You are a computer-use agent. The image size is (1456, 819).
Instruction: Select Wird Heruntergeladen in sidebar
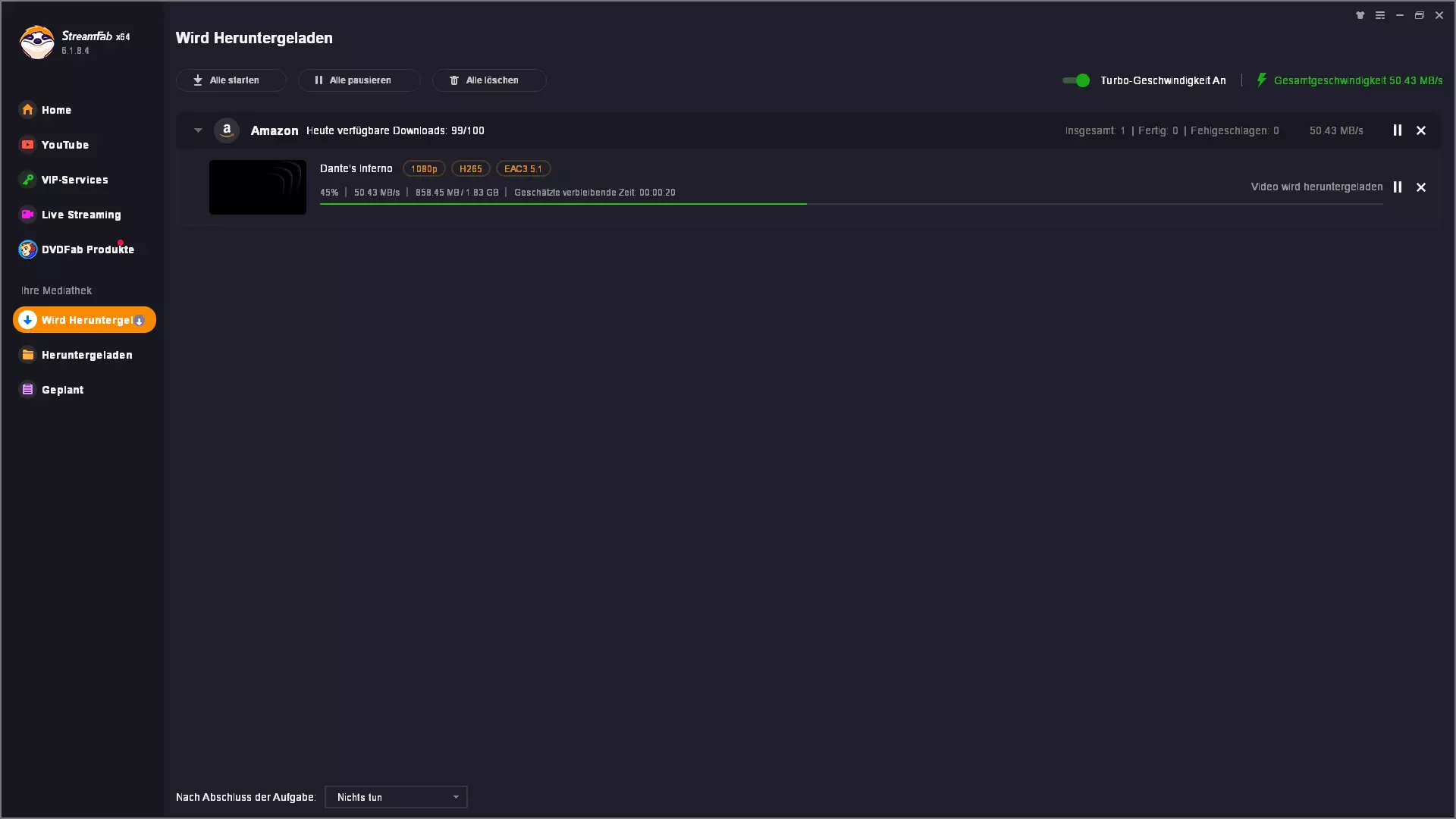pyautogui.click(x=84, y=320)
